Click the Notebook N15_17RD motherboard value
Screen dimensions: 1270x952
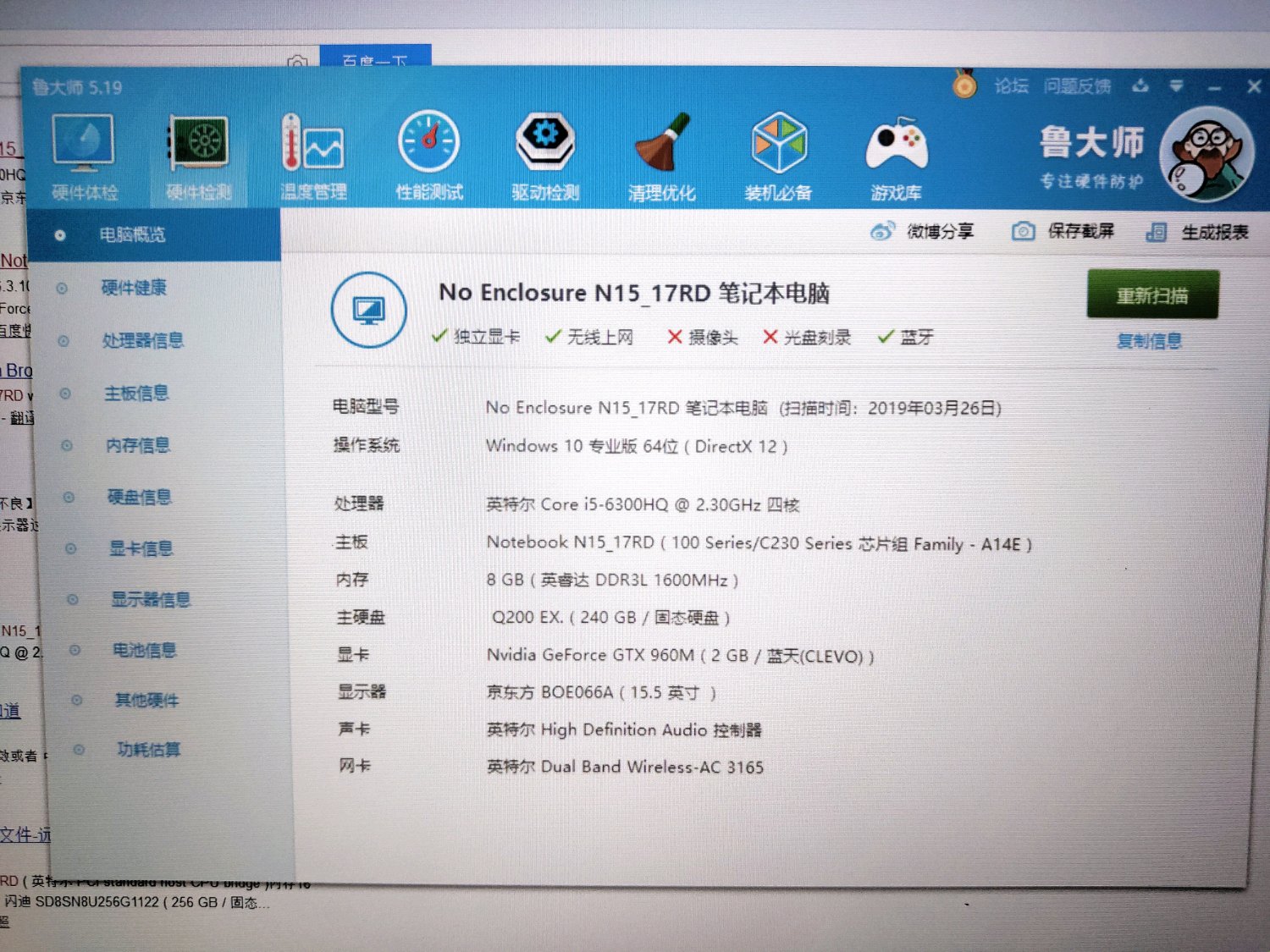759,543
